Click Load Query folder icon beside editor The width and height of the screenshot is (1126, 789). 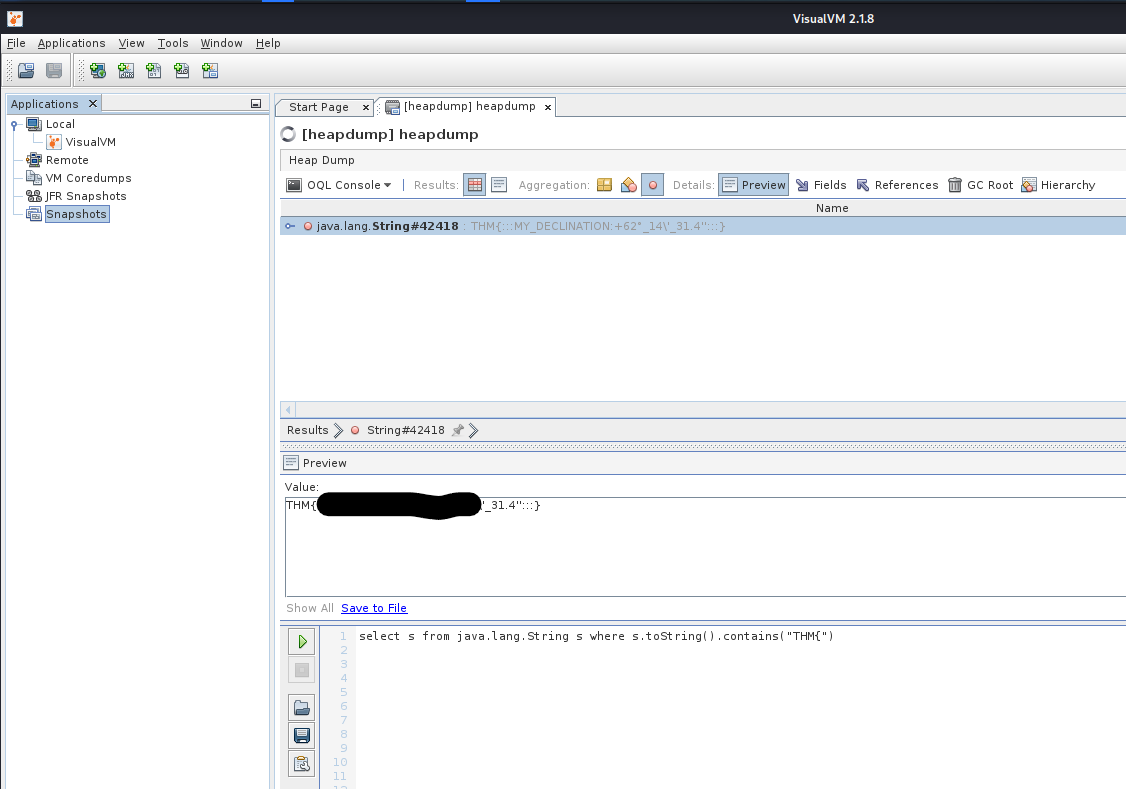[x=301, y=708]
